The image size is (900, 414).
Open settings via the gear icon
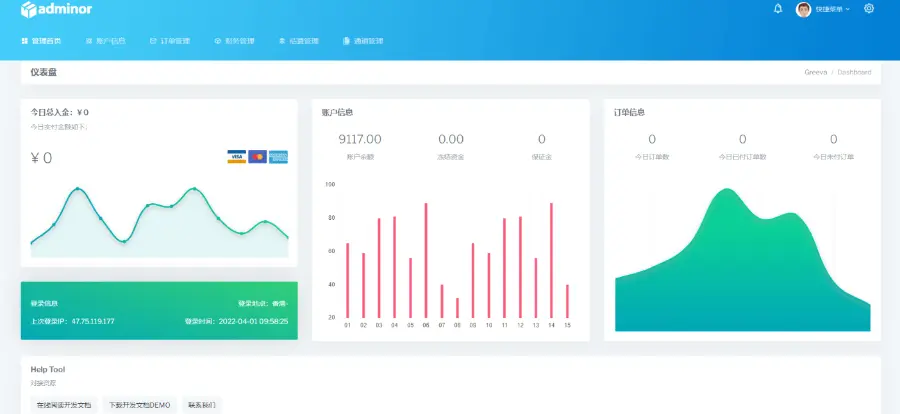868,9
